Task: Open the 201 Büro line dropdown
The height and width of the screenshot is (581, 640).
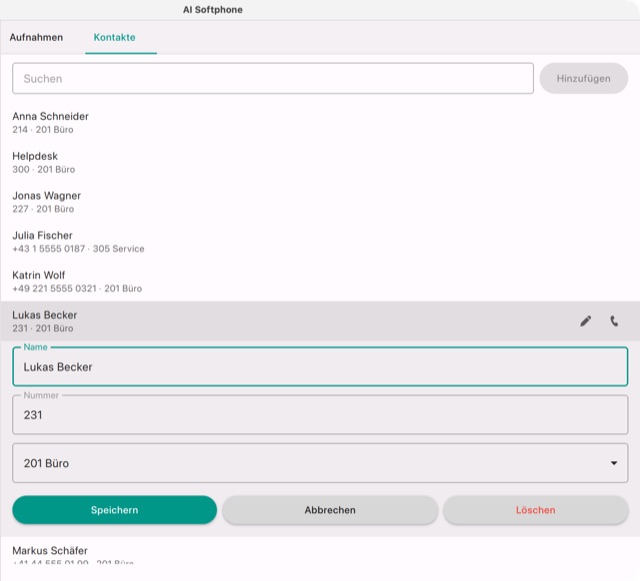Action: point(320,463)
